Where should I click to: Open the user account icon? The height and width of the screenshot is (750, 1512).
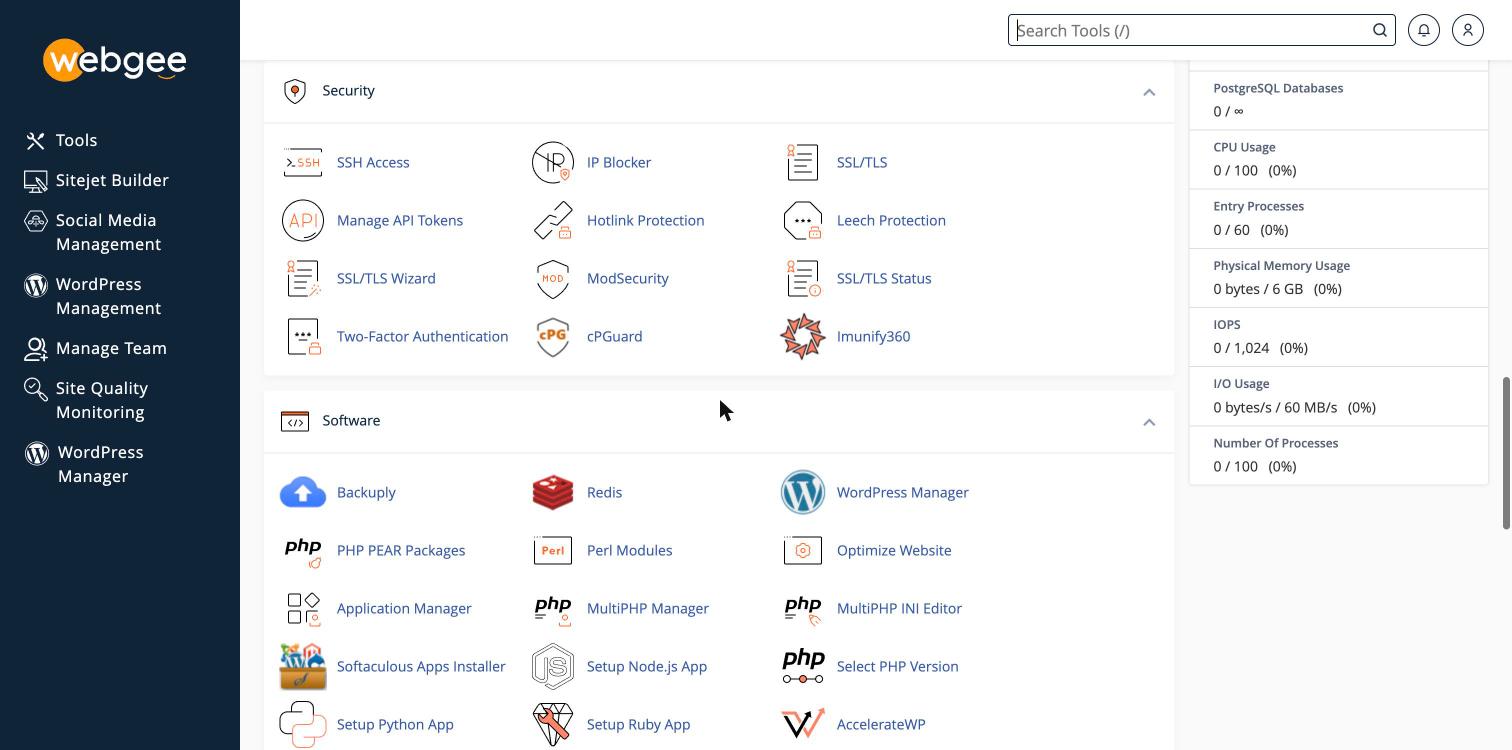tap(1468, 30)
